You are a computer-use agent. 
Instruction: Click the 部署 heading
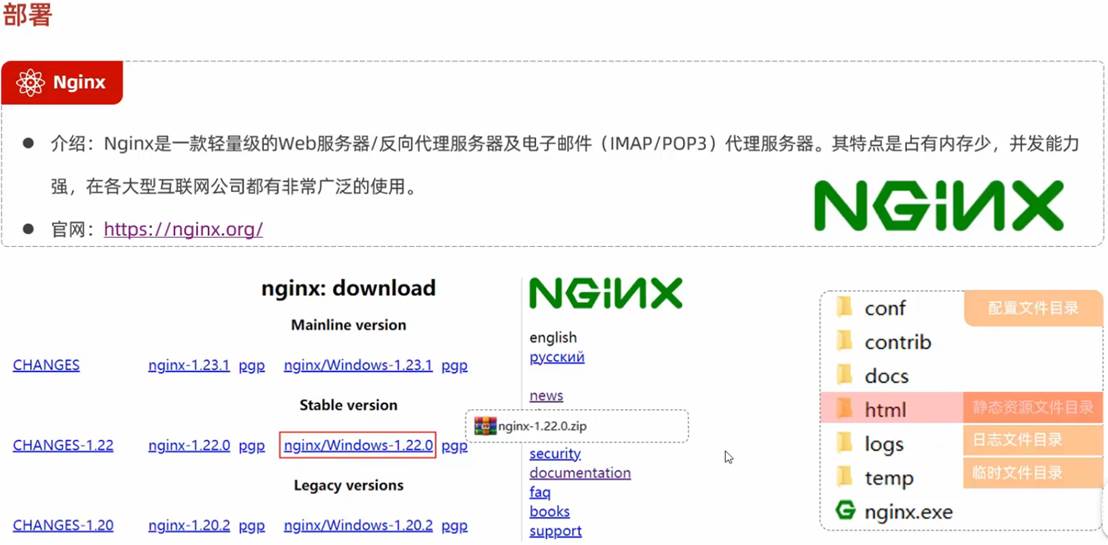(28, 15)
